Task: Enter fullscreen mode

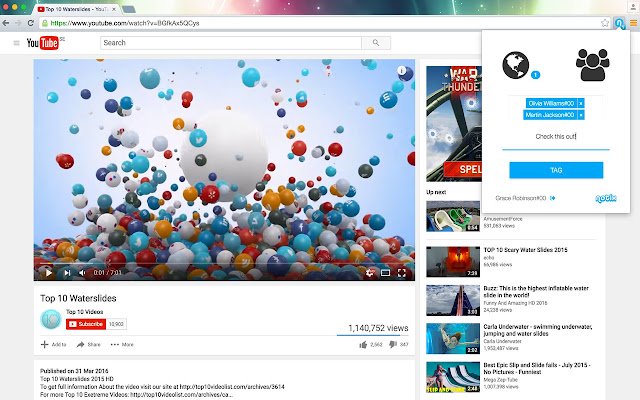Action: click(x=402, y=273)
